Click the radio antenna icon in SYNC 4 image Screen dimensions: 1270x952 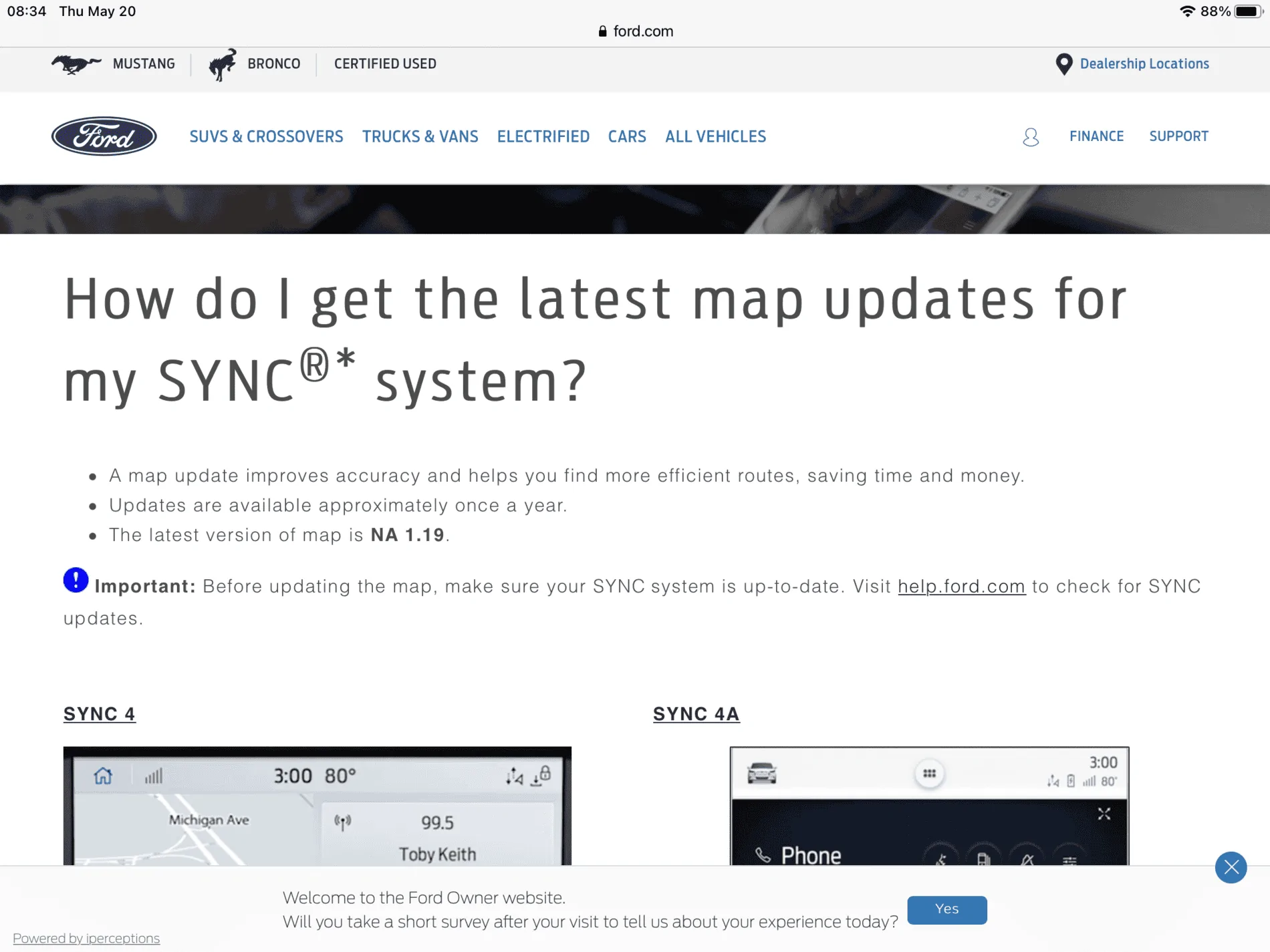(x=343, y=822)
